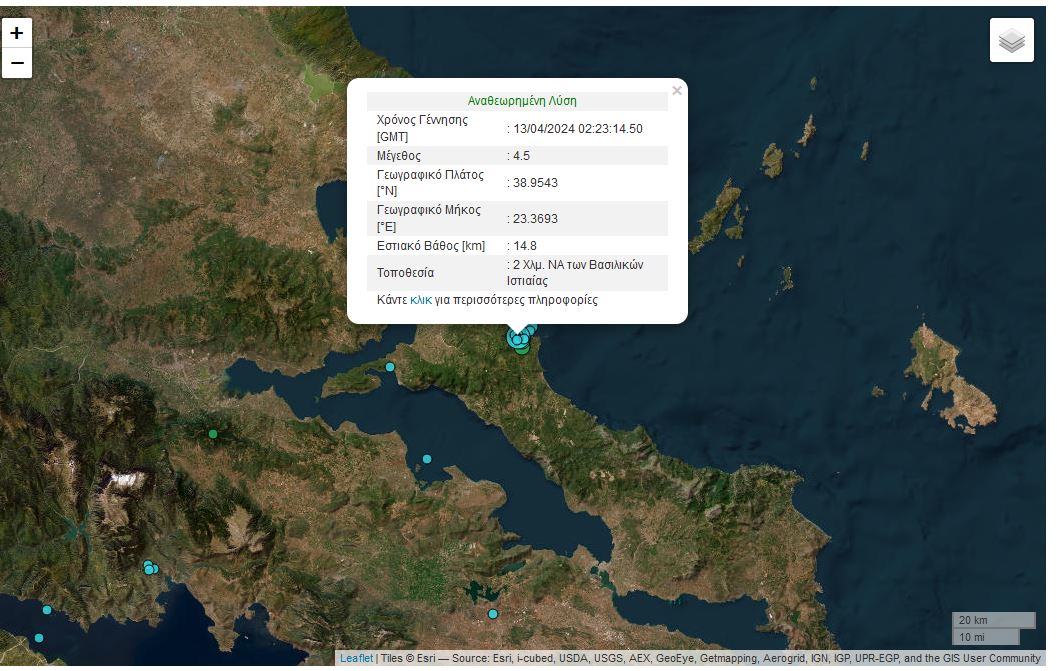
Task: Zoom out of the map
Action: [x=16, y=63]
